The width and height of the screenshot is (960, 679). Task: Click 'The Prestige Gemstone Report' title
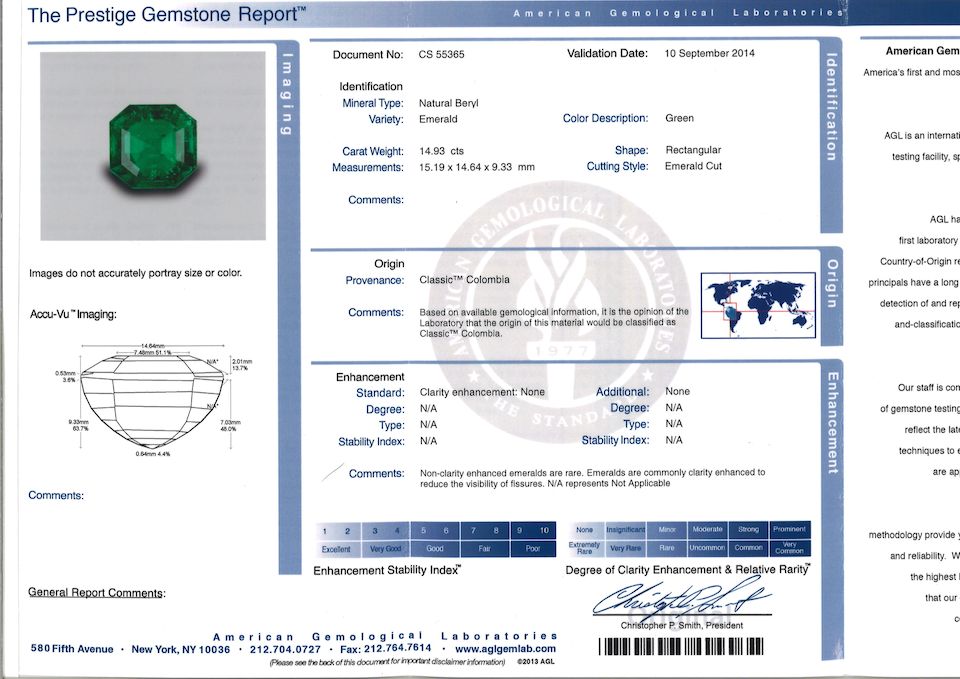tap(167, 15)
